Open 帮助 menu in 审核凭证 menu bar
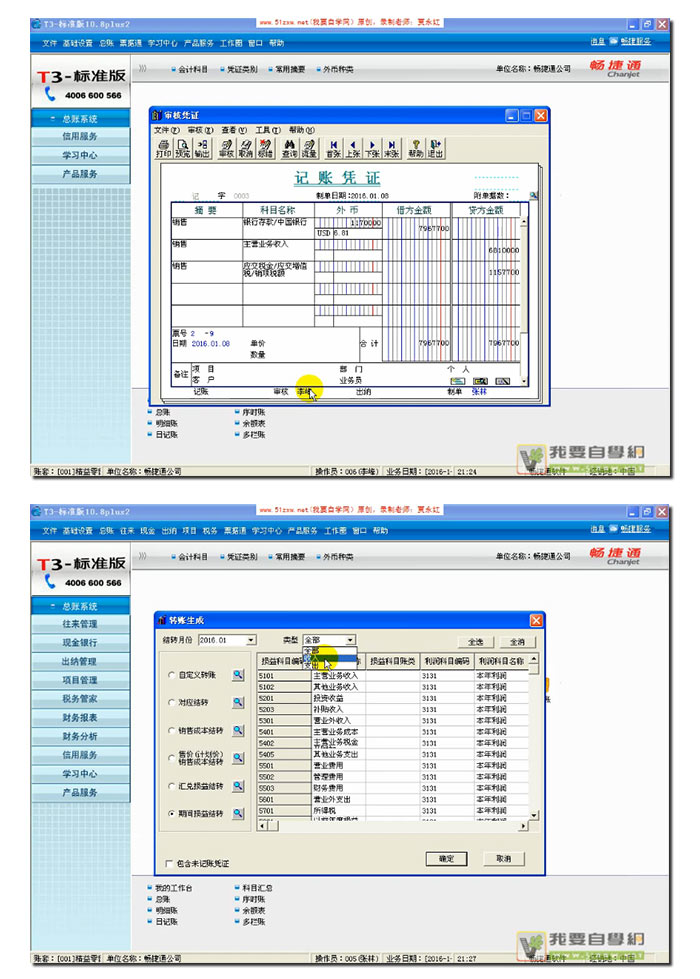 click(302, 130)
